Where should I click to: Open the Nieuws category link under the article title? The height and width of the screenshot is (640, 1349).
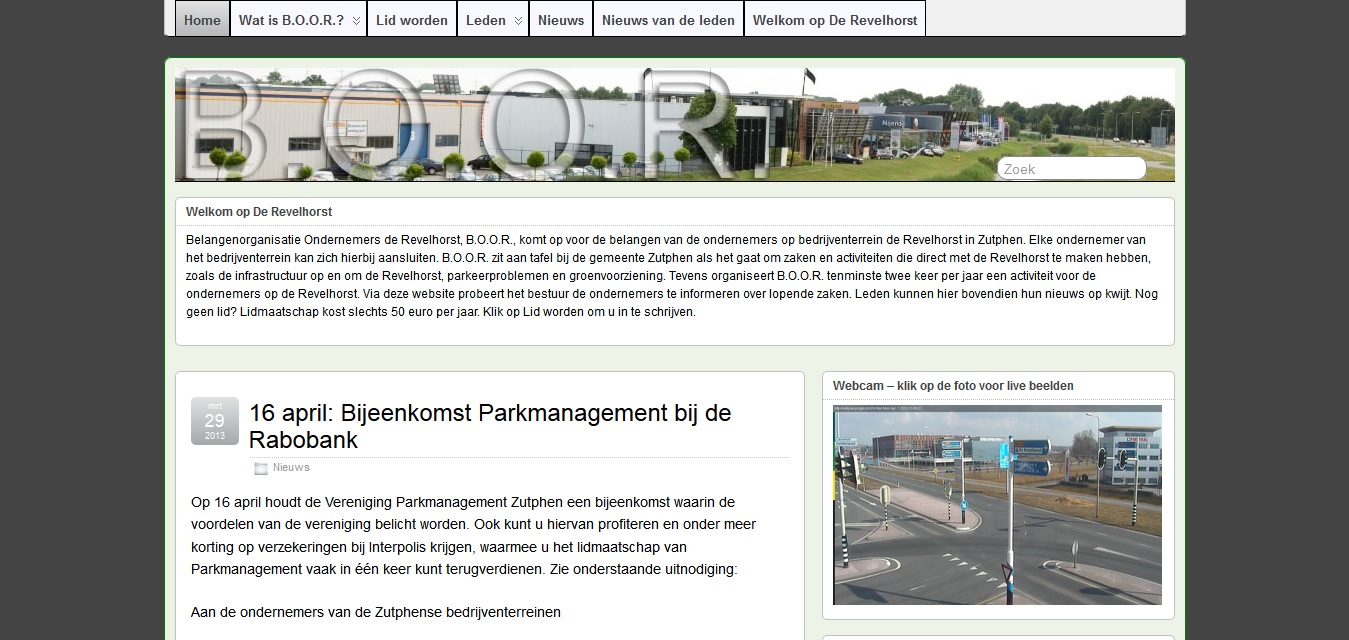coord(291,468)
